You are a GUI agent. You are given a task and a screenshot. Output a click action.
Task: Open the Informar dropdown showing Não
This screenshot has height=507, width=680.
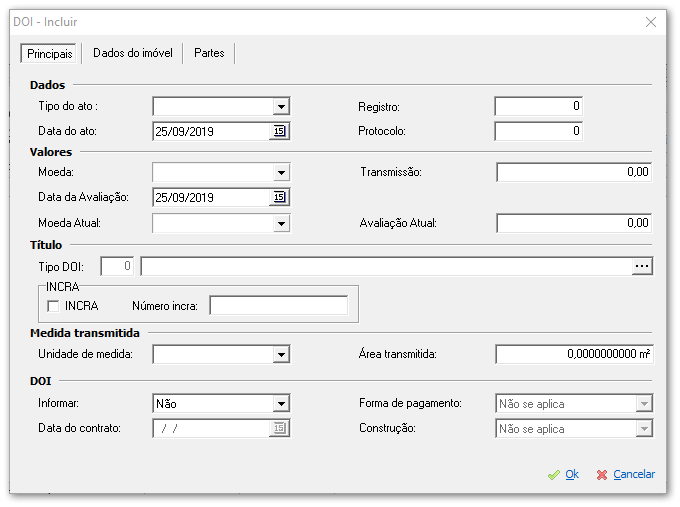[281, 404]
